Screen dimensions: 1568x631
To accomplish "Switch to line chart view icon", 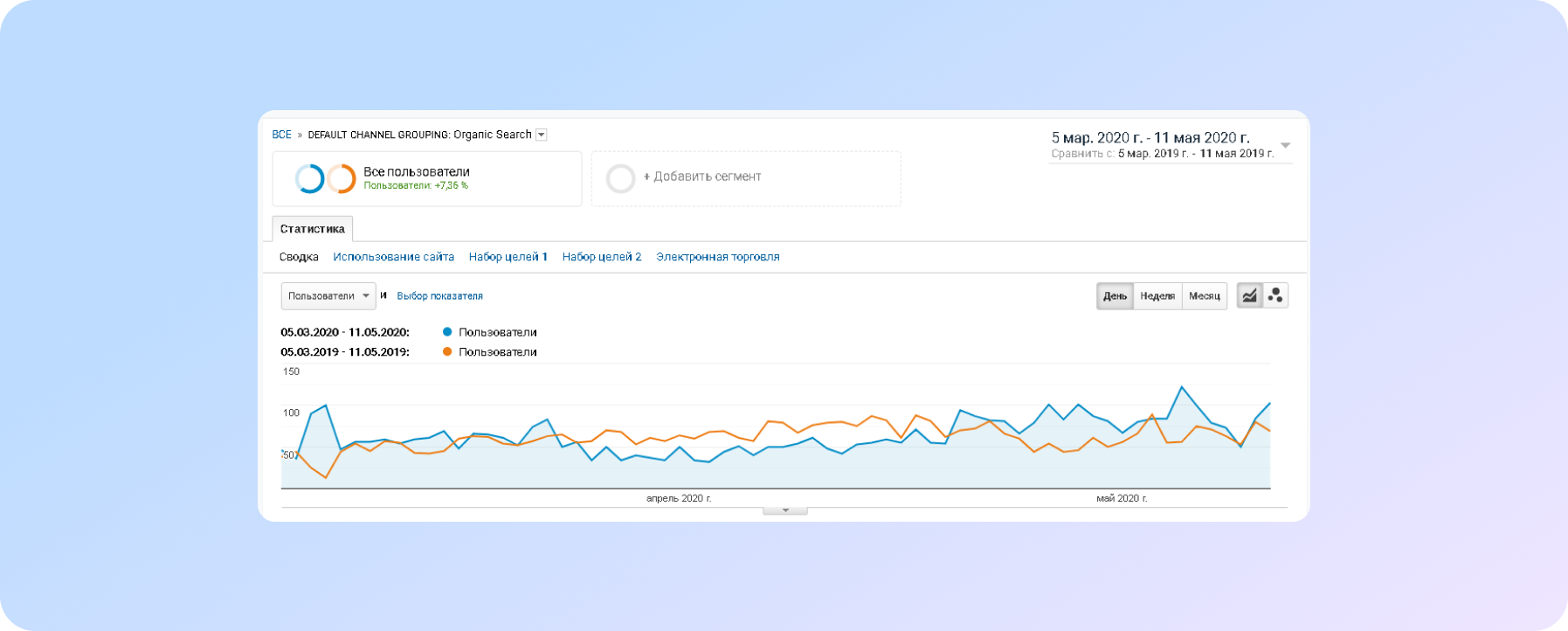I will 1249,295.
